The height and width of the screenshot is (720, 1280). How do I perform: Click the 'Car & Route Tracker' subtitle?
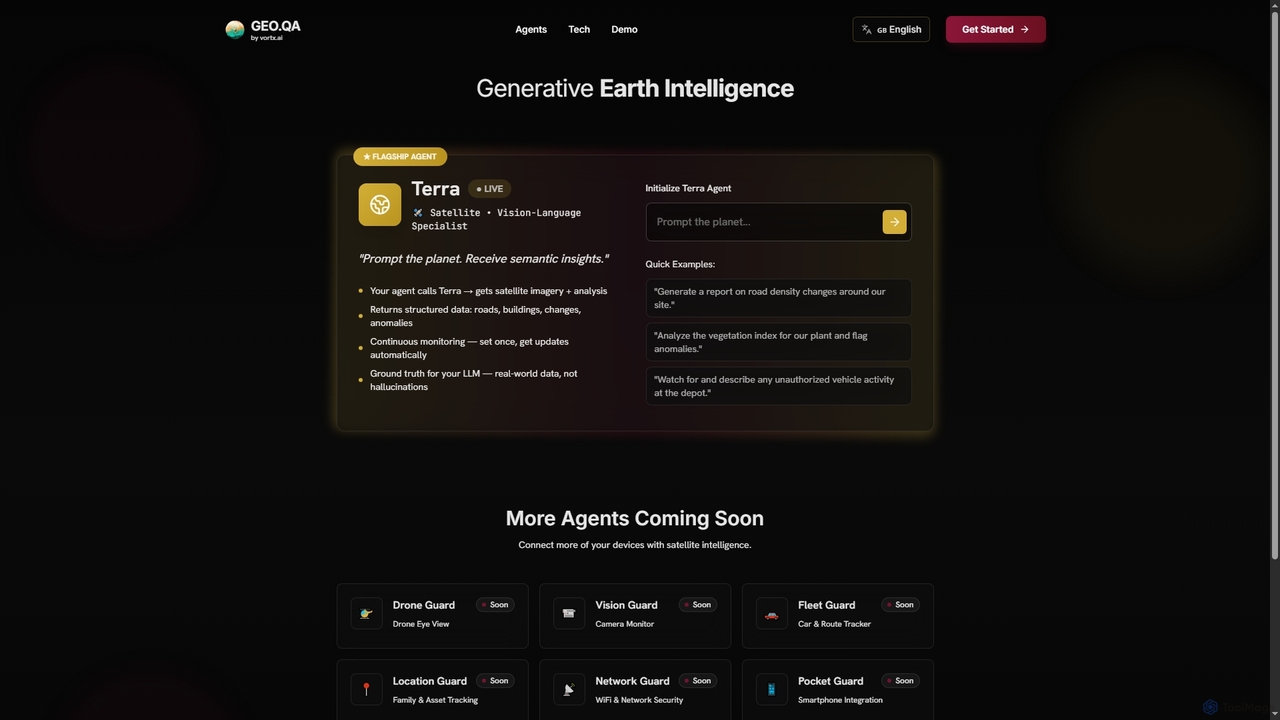click(x=834, y=624)
